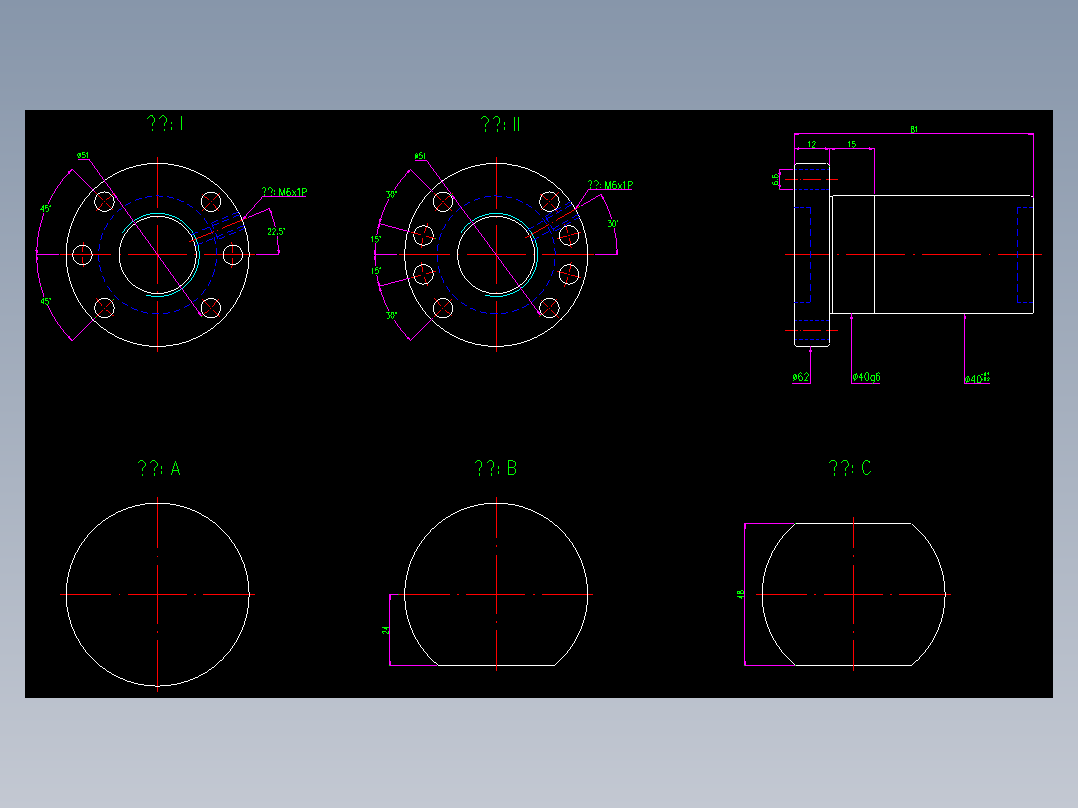Screen dimensions: 1078x808
Task: Click the "??: B" view label
Action: [x=497, y=466]
